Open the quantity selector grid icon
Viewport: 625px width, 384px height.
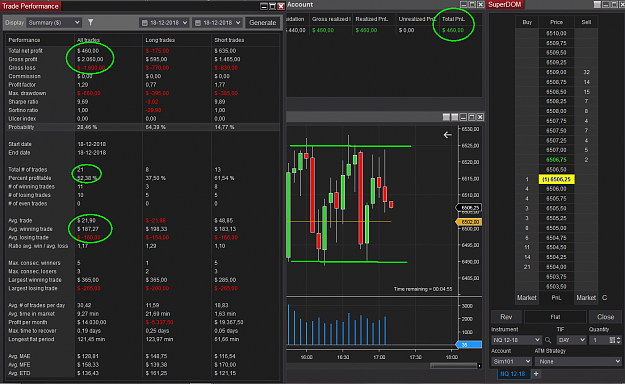click(x=612, y=340)
